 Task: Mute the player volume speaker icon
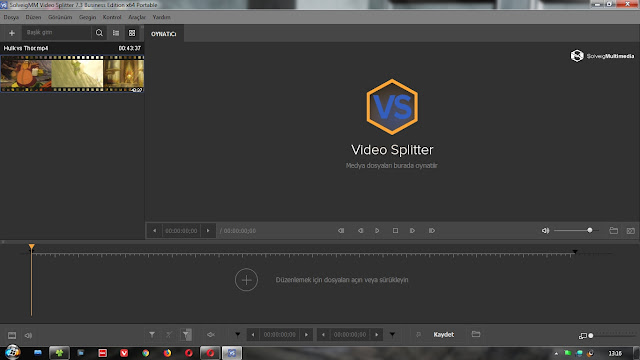tap(545, 231)
